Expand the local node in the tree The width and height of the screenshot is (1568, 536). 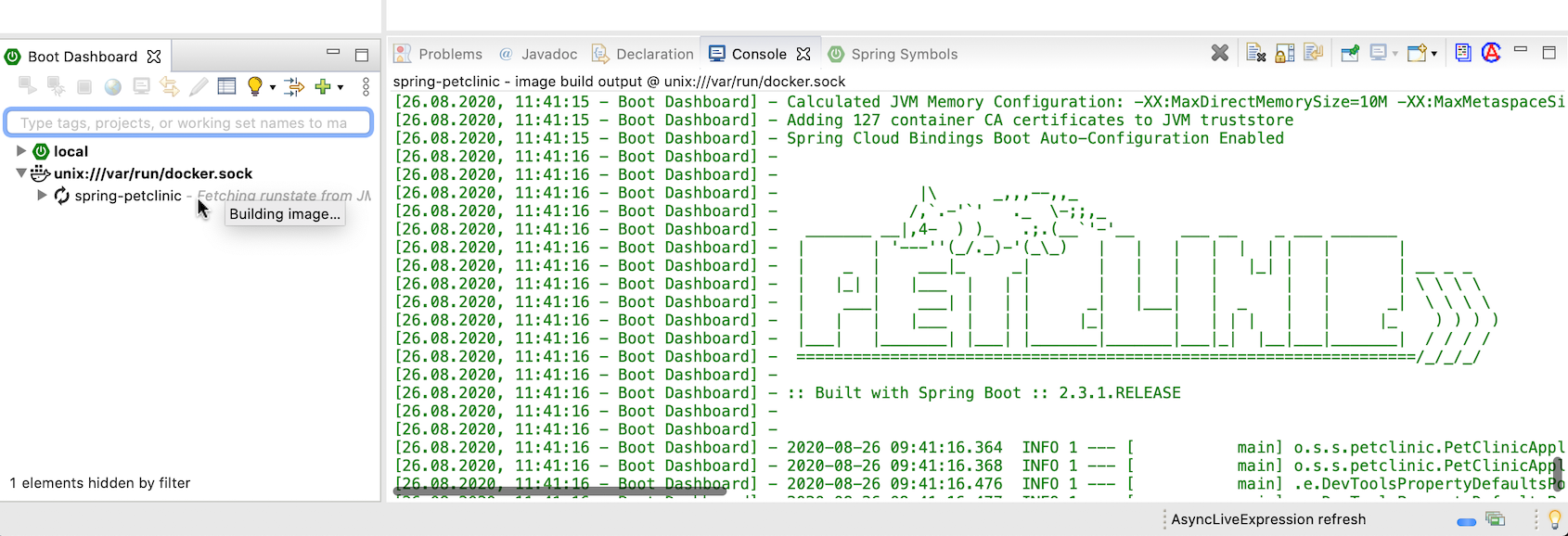pos(21,151)
